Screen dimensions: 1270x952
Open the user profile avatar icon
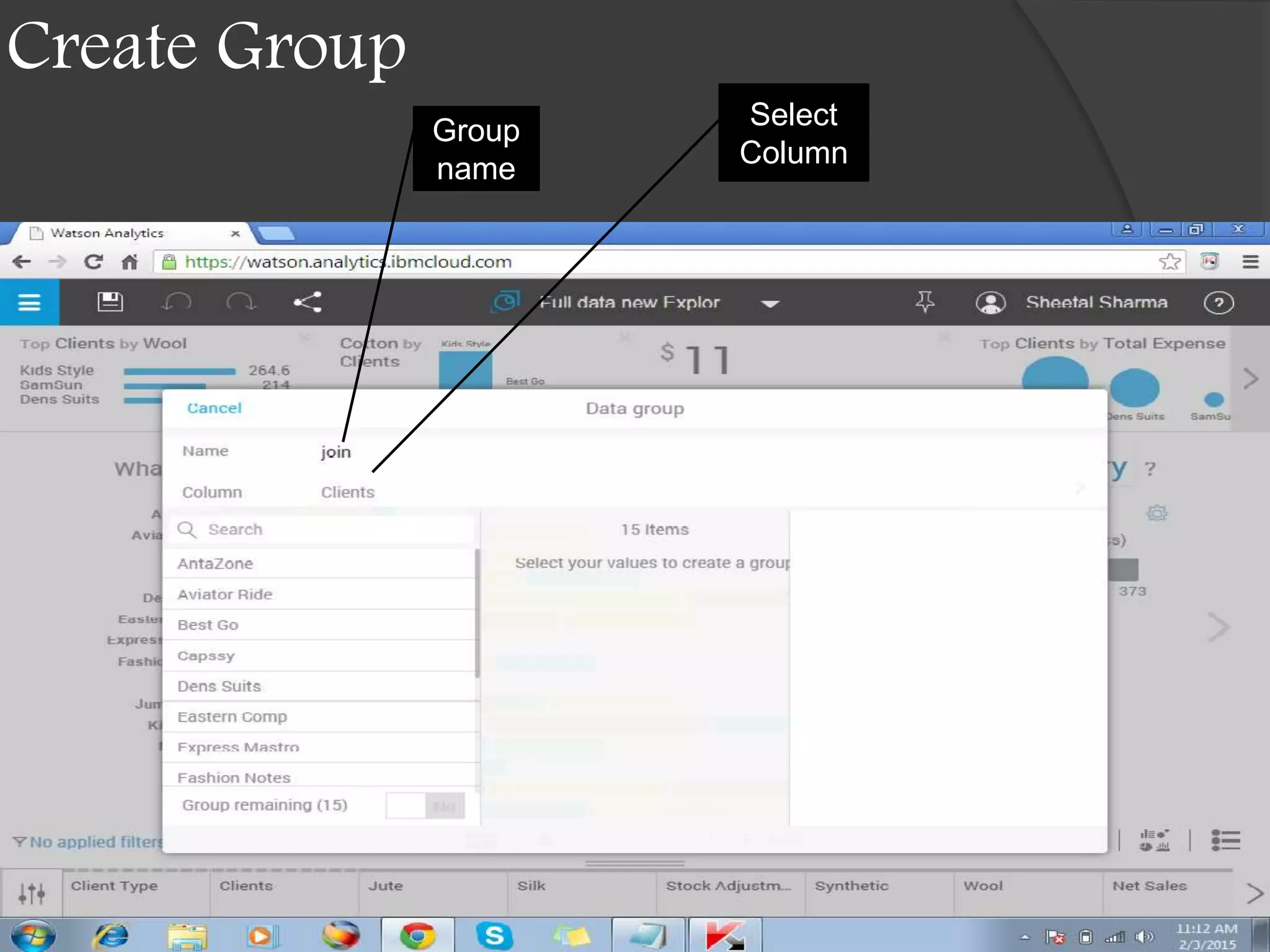990,302
